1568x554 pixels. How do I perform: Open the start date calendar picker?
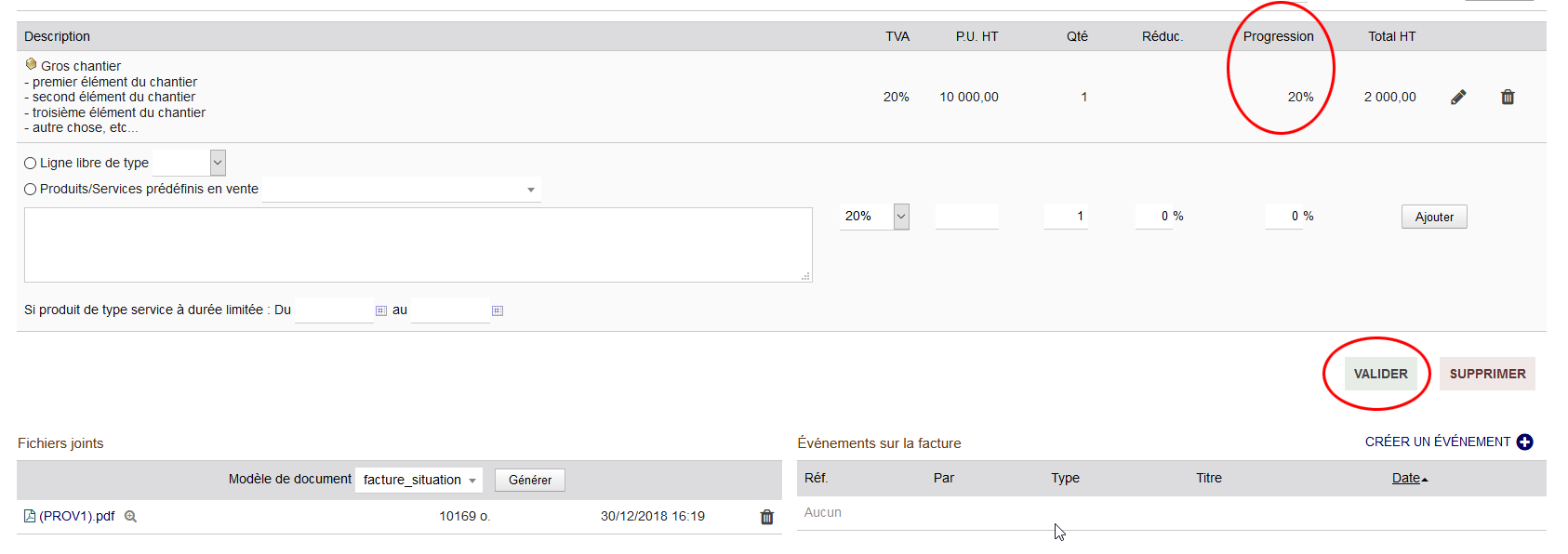tap(381, 310)
